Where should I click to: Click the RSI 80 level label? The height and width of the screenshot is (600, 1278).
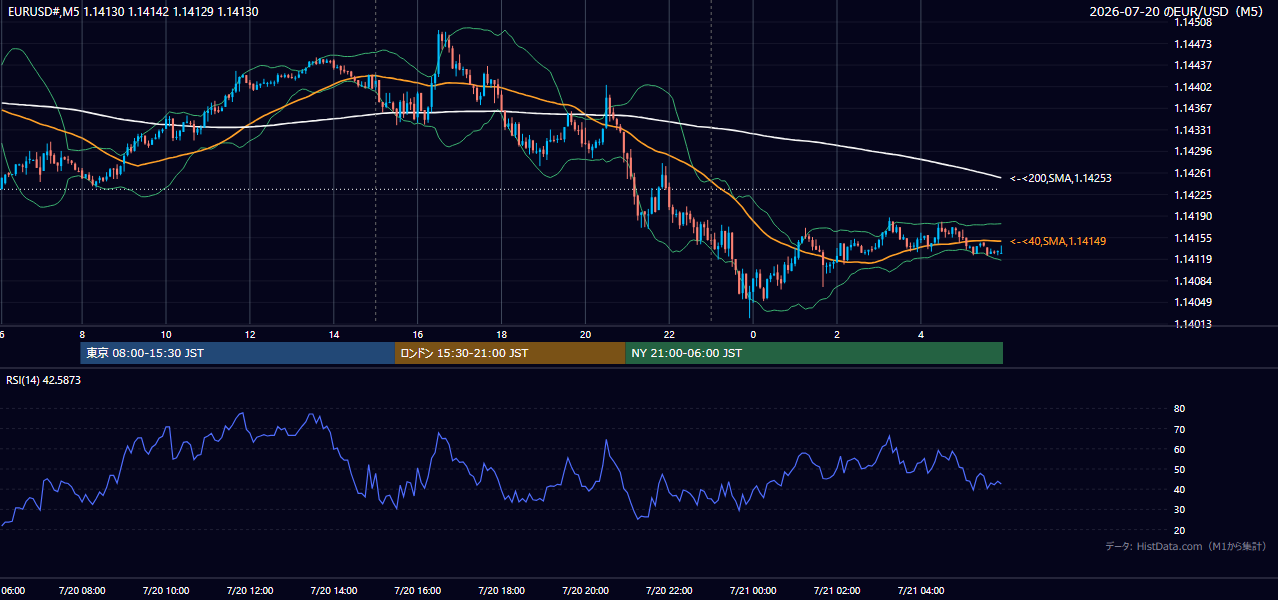1179,409
